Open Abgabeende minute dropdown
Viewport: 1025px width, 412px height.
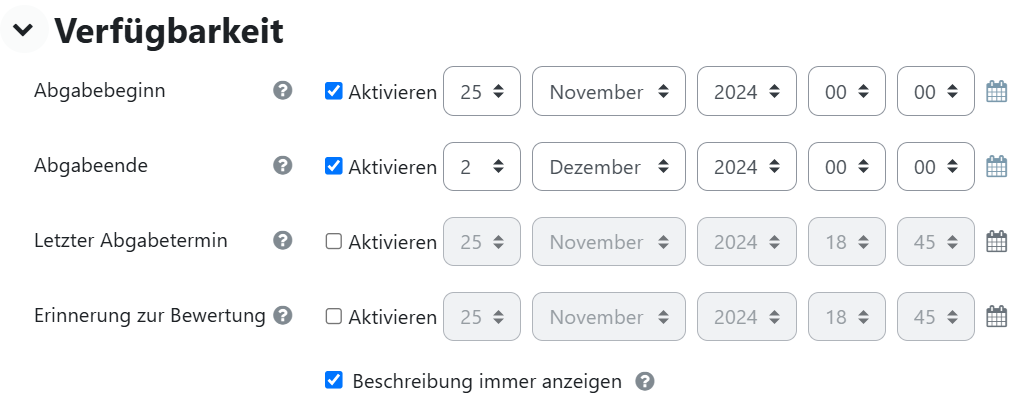(935, 166)
